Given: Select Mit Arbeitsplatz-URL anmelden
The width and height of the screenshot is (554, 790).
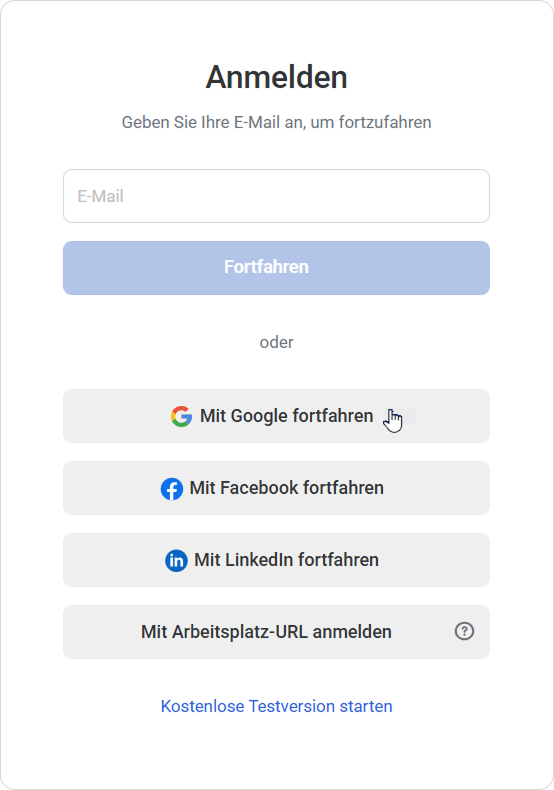Looking at the screenshot, I should [276, 632].
